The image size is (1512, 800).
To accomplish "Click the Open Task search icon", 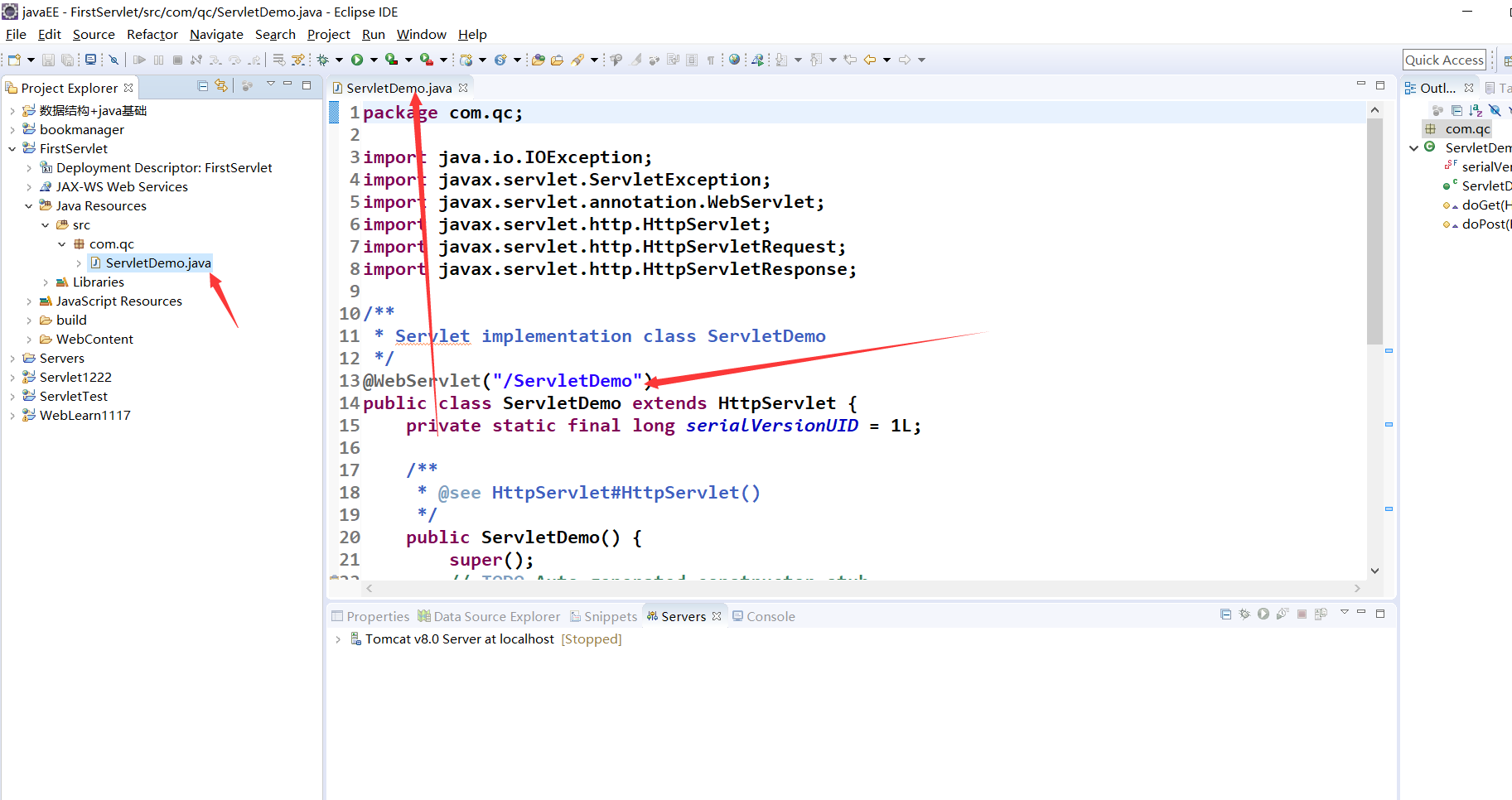I will point(557,60).
